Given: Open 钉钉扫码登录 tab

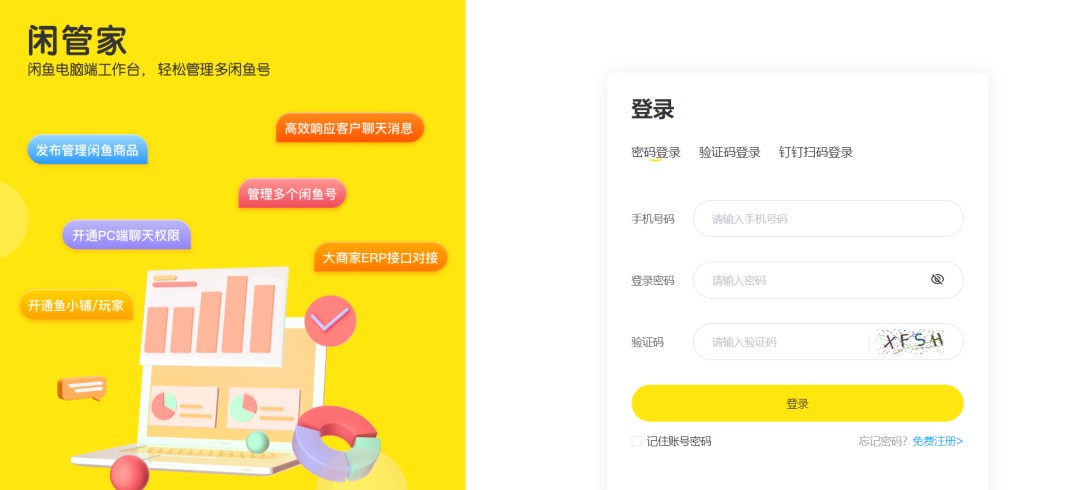Looking at the screenshot, I should coord(816,152).
